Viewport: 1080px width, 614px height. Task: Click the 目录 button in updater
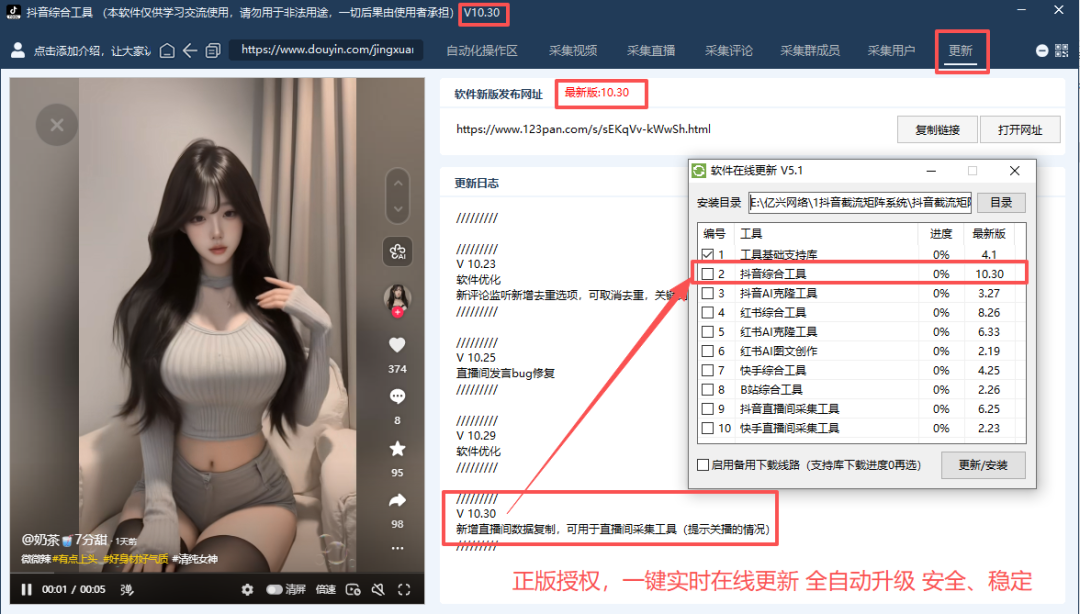(x=1001, y=202)
